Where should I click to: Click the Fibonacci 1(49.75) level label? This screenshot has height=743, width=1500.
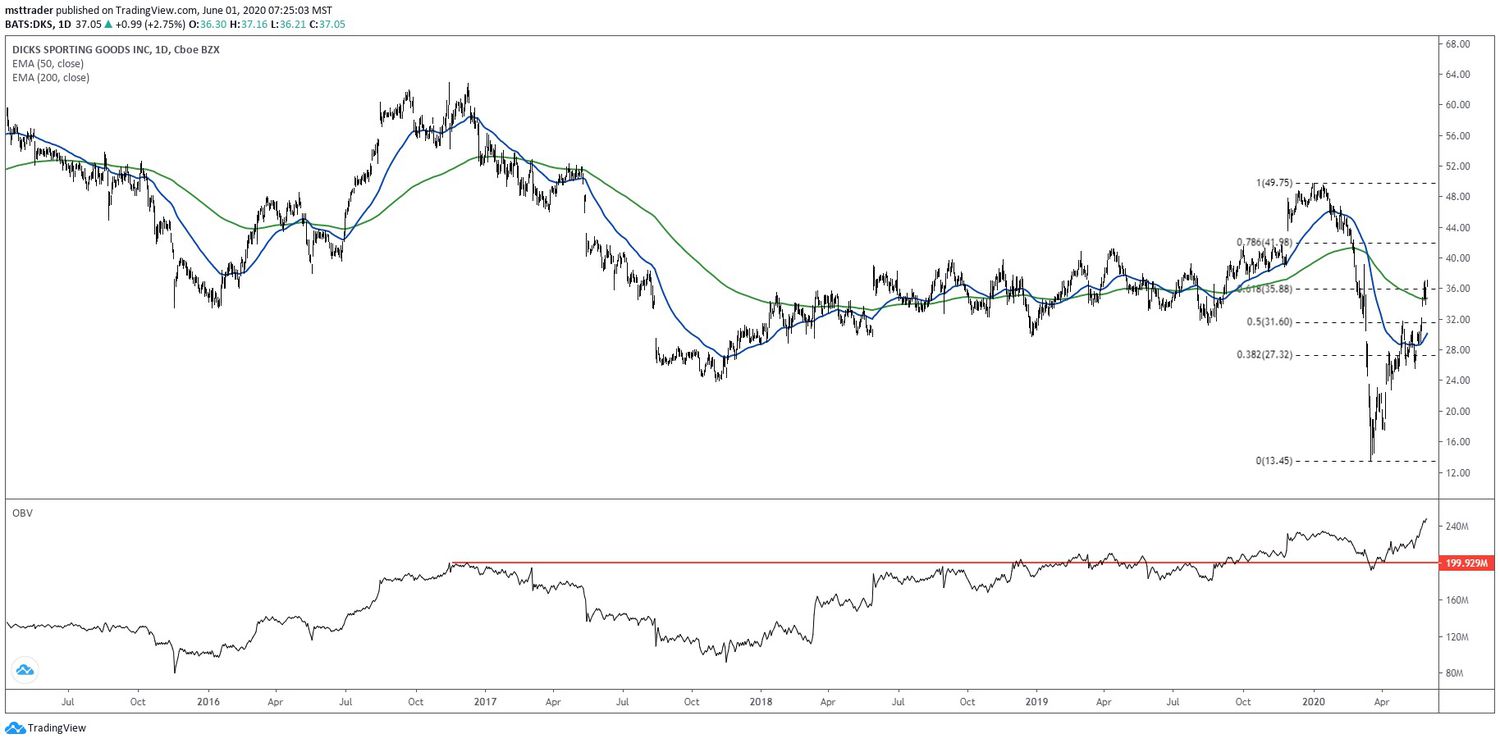tap(1275, 183)
